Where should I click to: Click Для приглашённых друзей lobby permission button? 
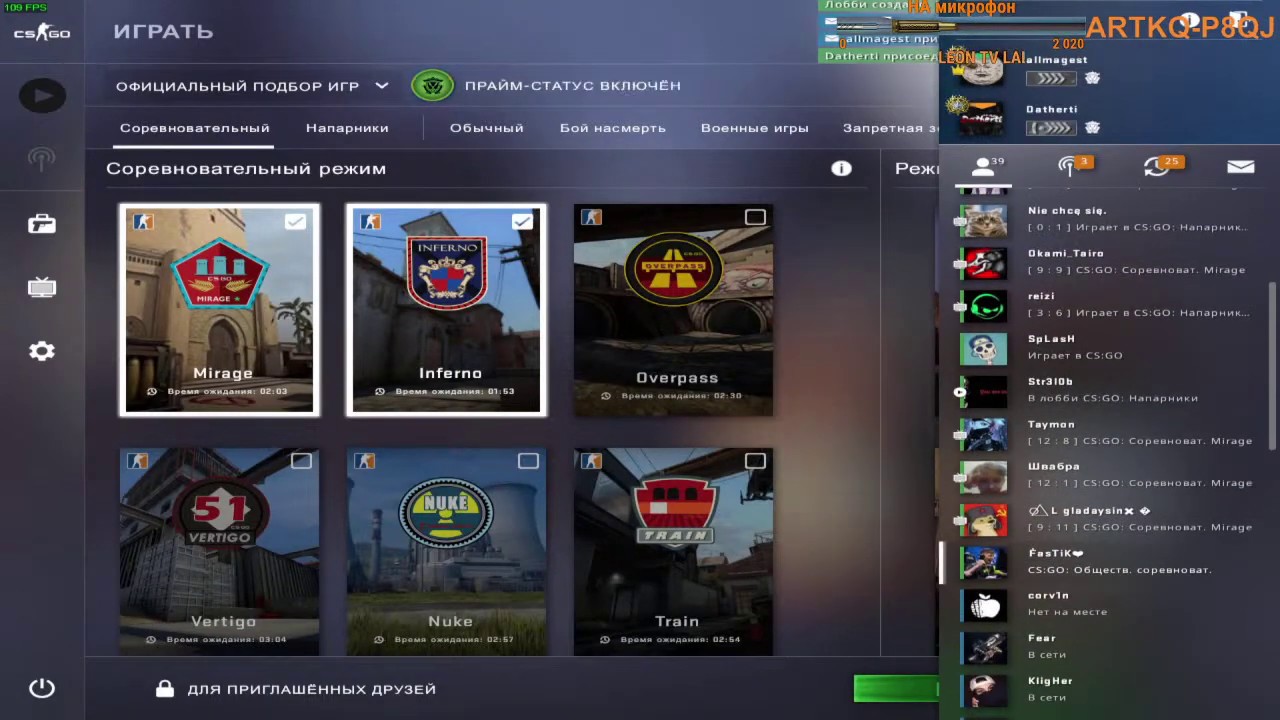pos(296,689)
